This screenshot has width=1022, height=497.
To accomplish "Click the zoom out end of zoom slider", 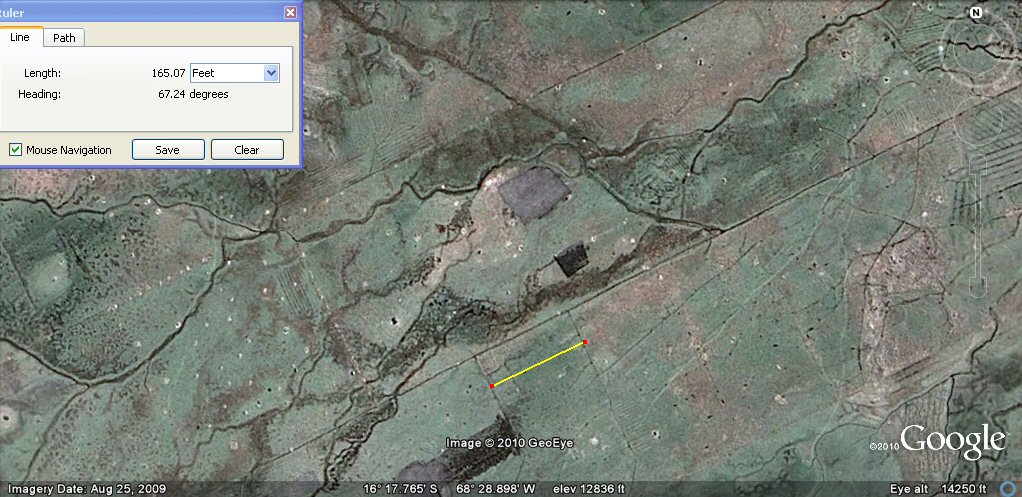I will [978, 292].
